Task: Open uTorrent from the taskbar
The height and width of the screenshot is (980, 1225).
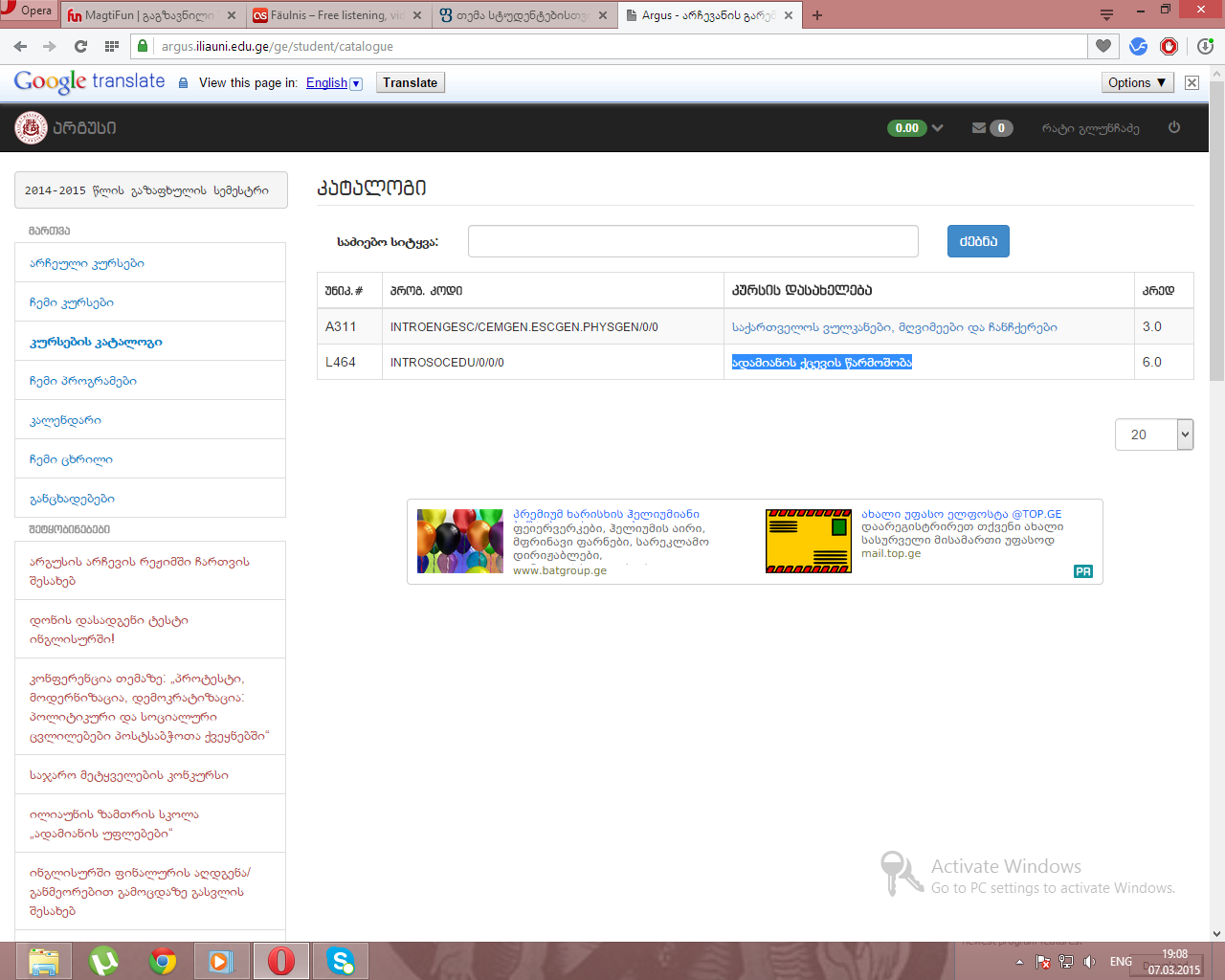Action: [103, 961]
